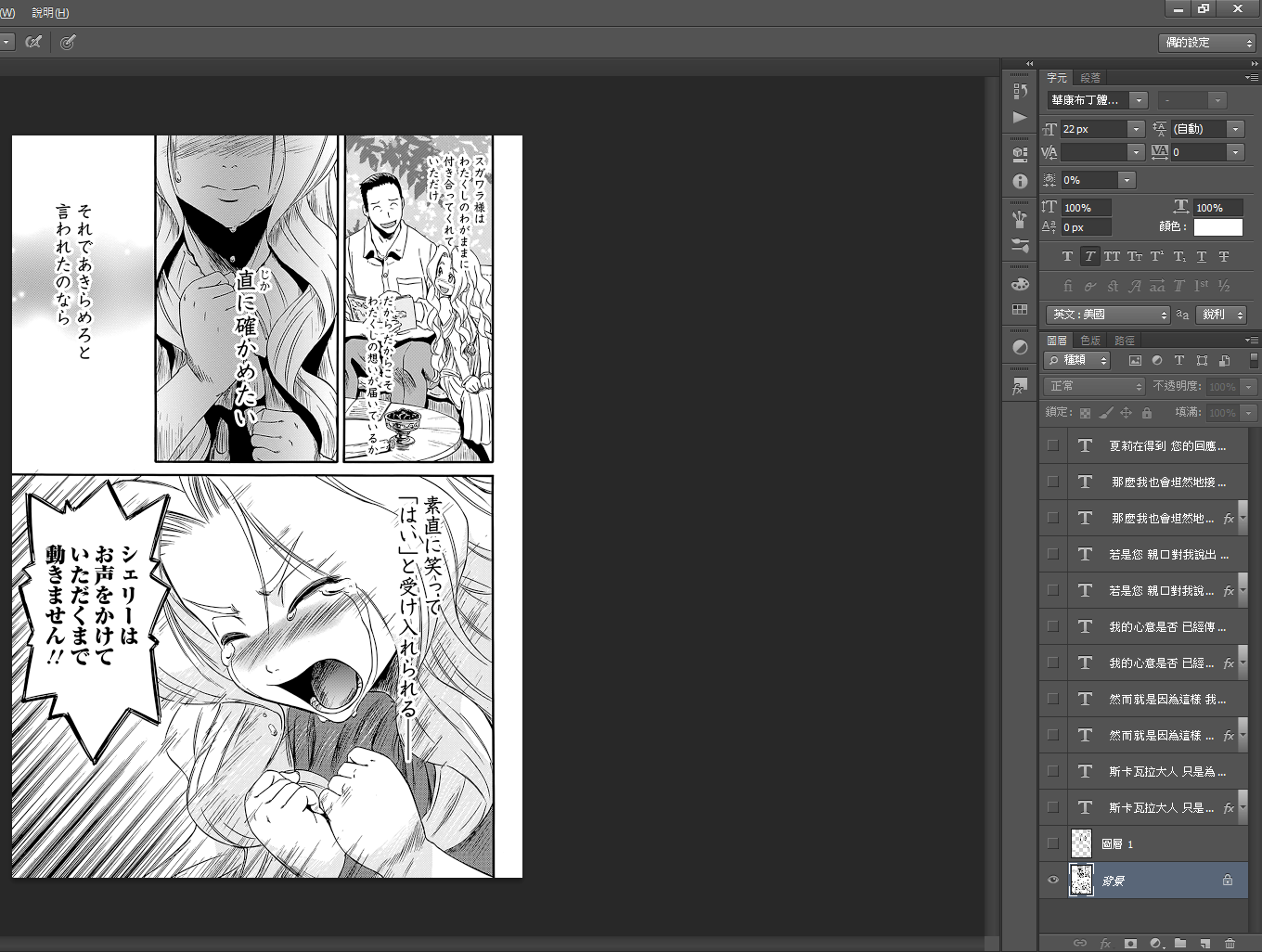Add layer style fx at panel bottom

(x=1105, y=943)
